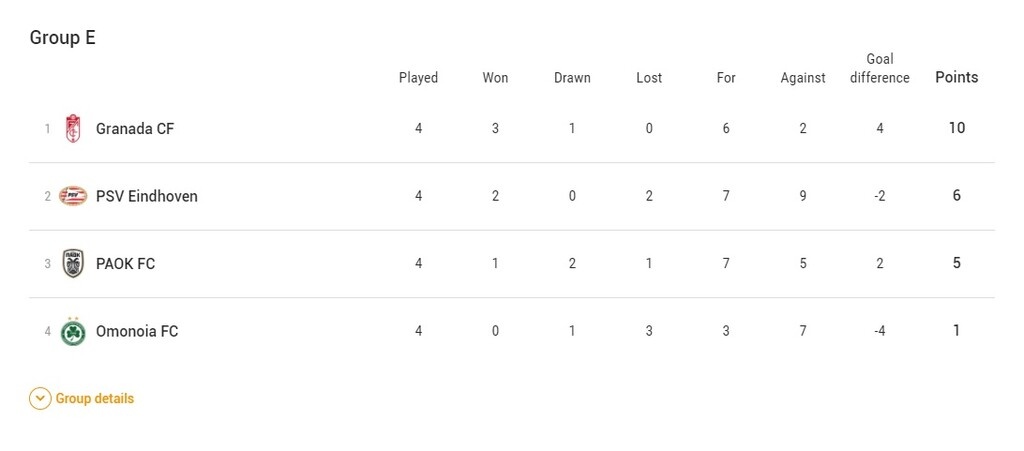Image resolution: width=1024 pixels, height=451 pixels.
Task: Open the Group details link text
Action: 94,399
